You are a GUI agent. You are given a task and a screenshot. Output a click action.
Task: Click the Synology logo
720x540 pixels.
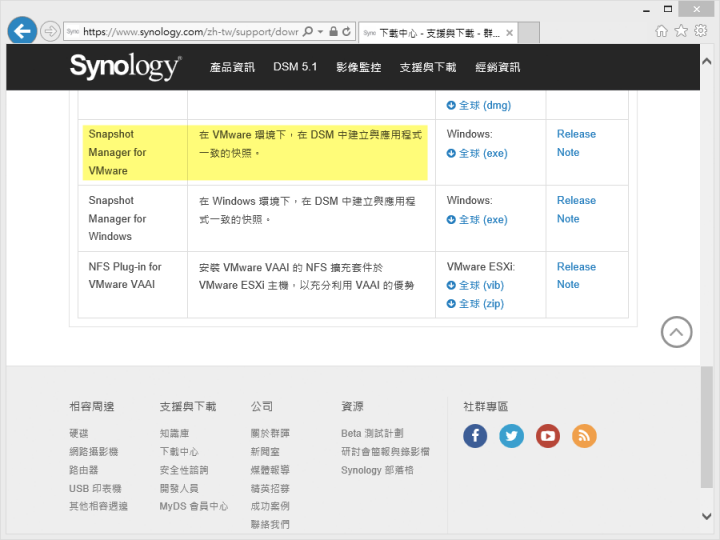coord(126,67)
